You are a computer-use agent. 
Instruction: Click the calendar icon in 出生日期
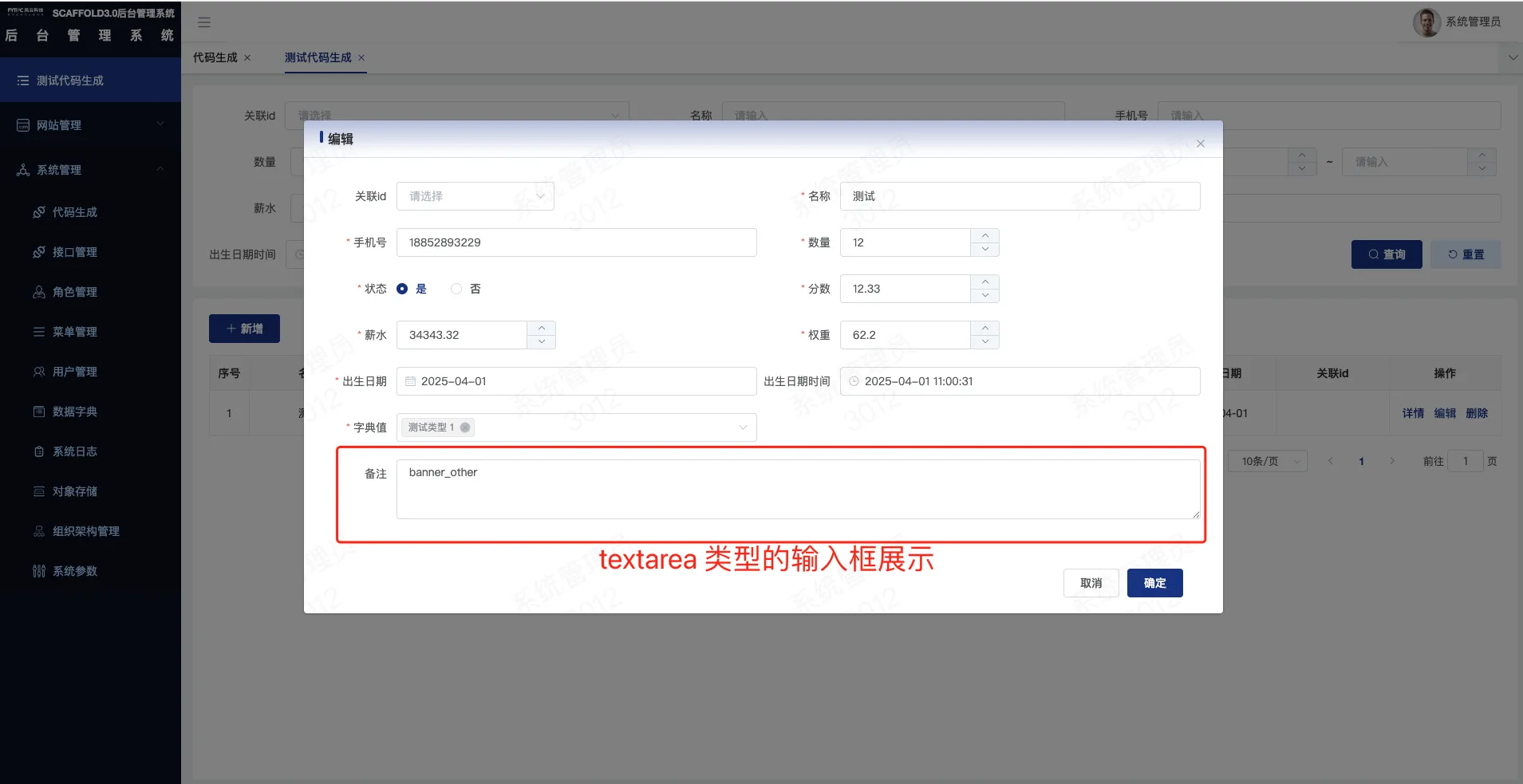(410, 381)
